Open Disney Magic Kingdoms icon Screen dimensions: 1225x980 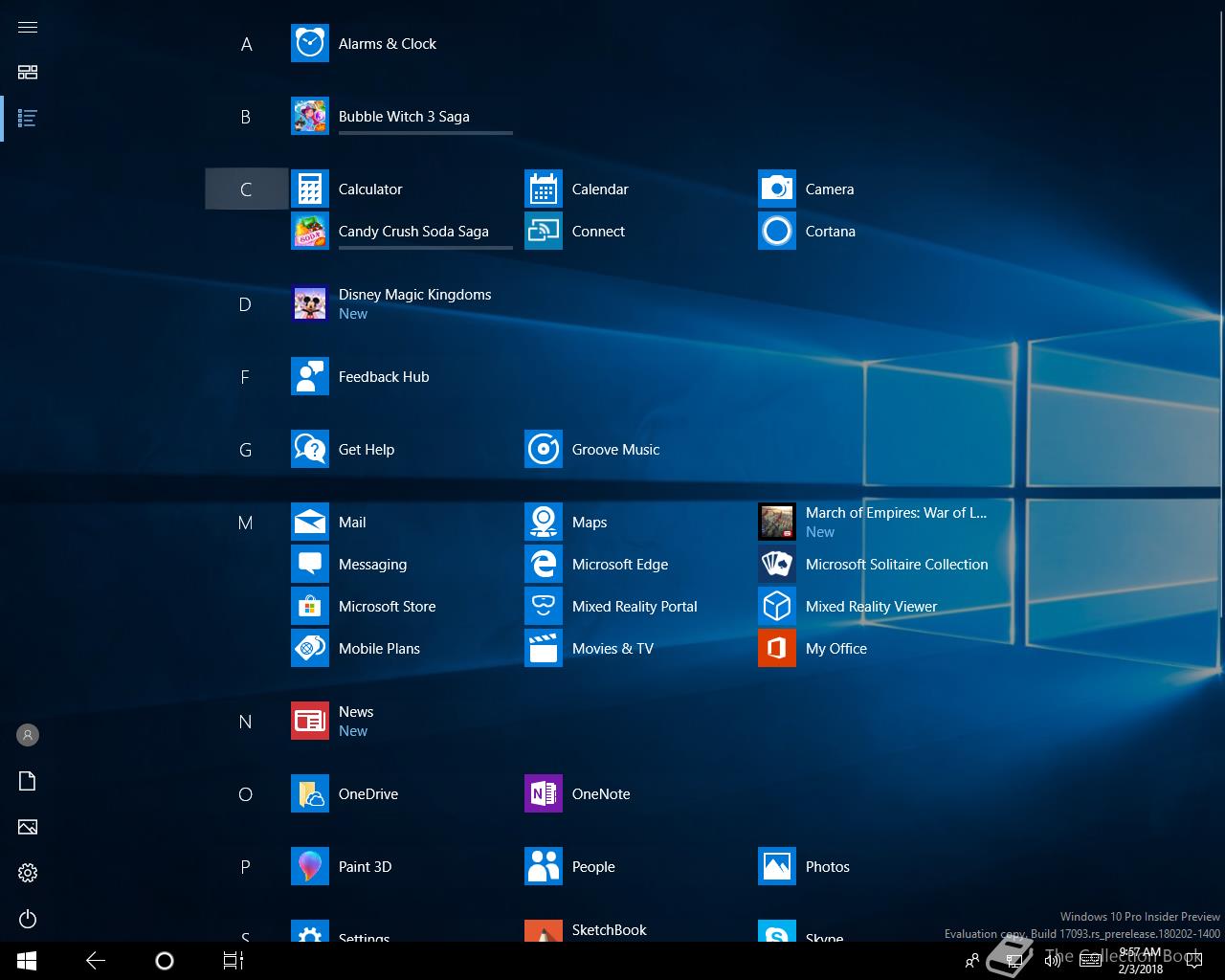click(x=309, y=304)
